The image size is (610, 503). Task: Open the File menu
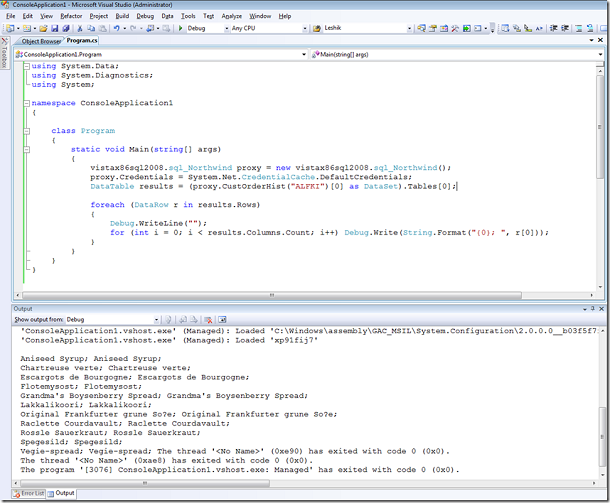(11, 16)
